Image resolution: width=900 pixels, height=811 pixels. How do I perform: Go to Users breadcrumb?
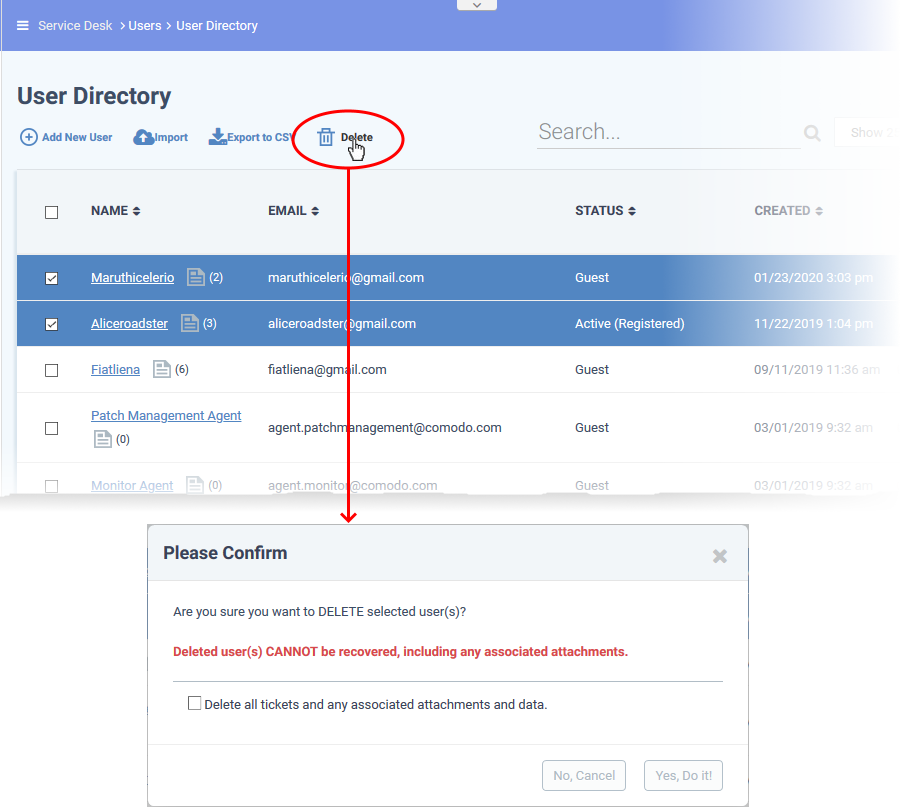(145, 26)
